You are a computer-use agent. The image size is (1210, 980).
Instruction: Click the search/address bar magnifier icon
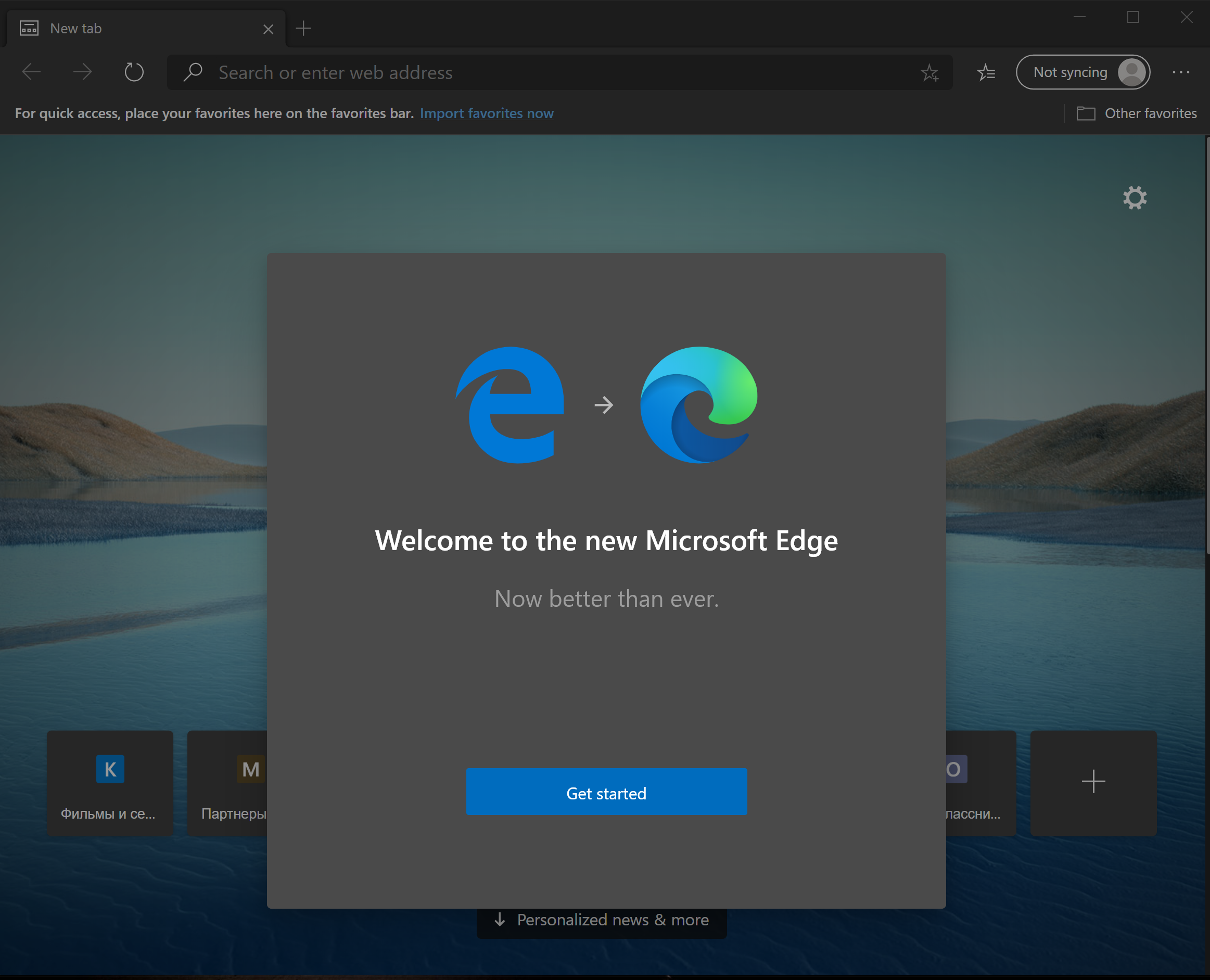(x=193, y=72)
